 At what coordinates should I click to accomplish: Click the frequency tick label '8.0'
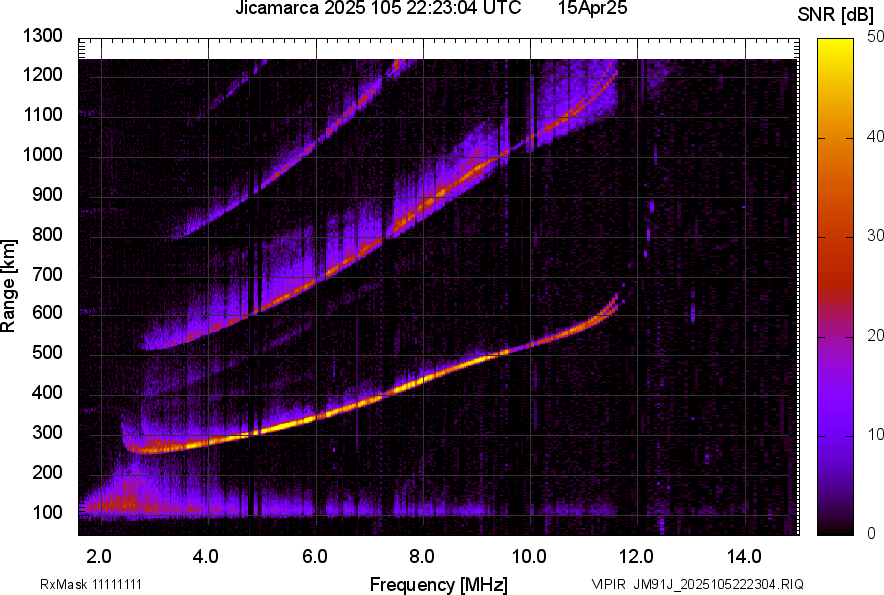coord(422,557)
